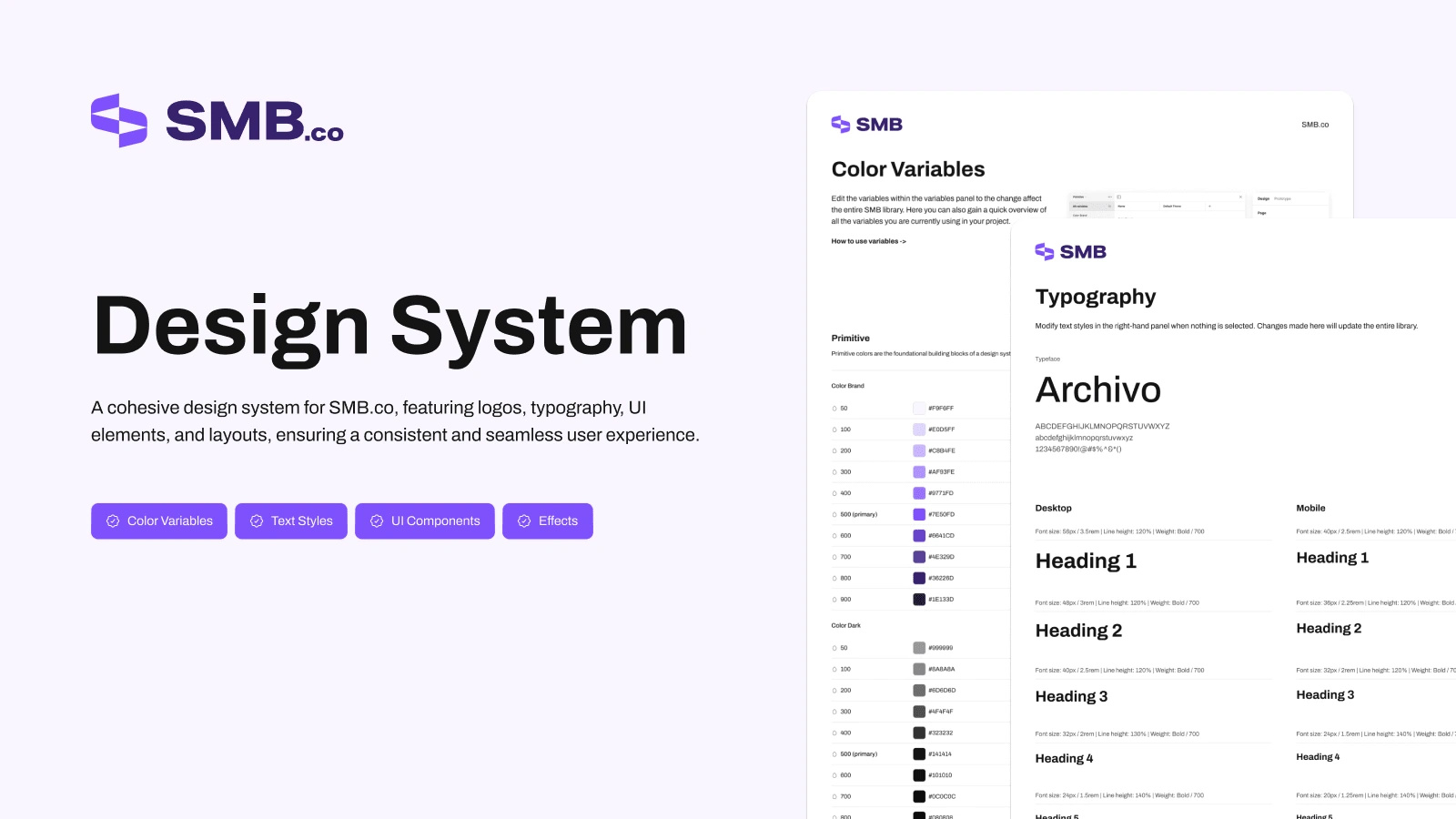
Task: Select the radio circle next to 900 in Color Brand
Action: (x=834, y=599)
